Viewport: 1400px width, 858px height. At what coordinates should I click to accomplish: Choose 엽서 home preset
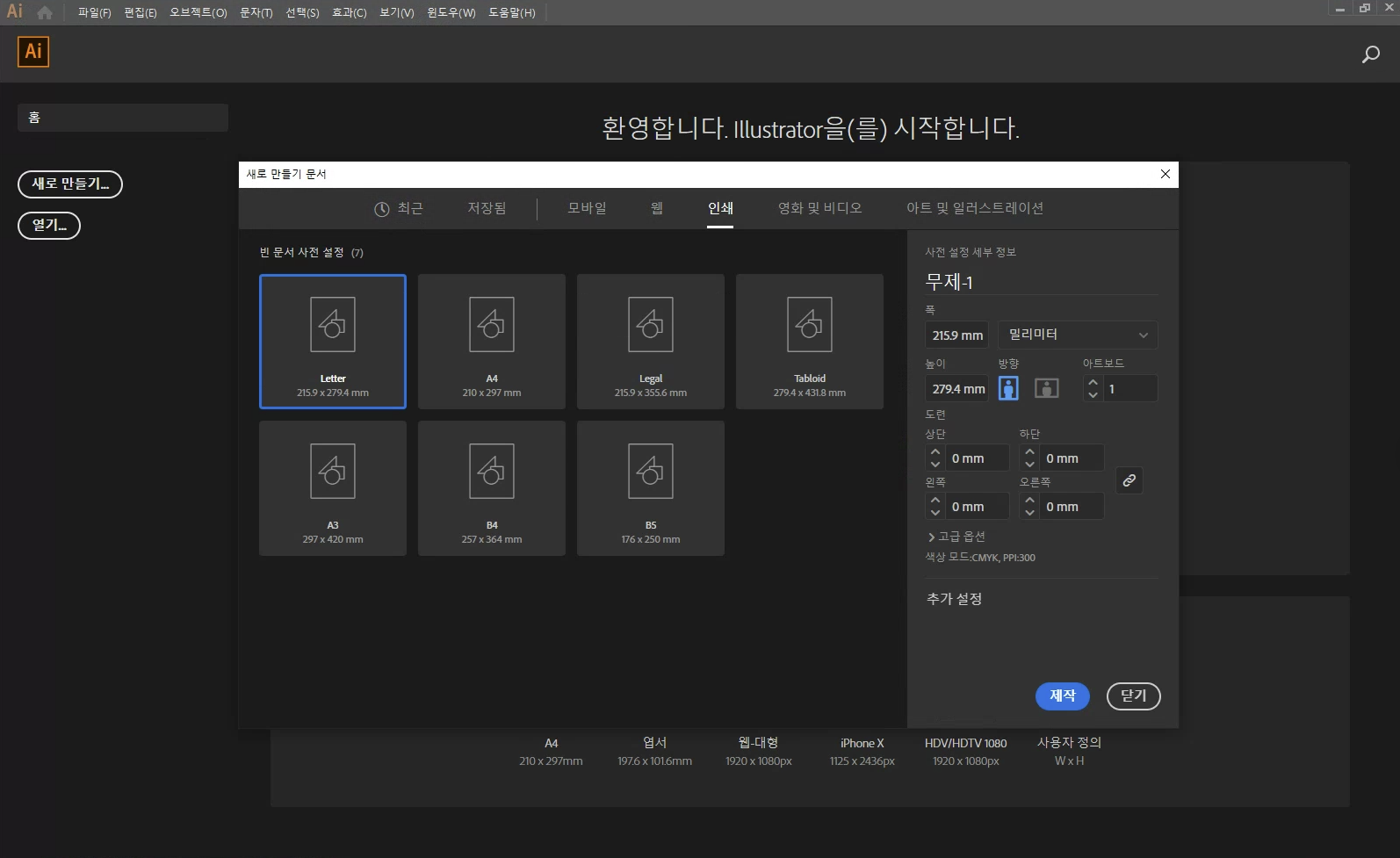pyautogui.click(x=654, y=752)
